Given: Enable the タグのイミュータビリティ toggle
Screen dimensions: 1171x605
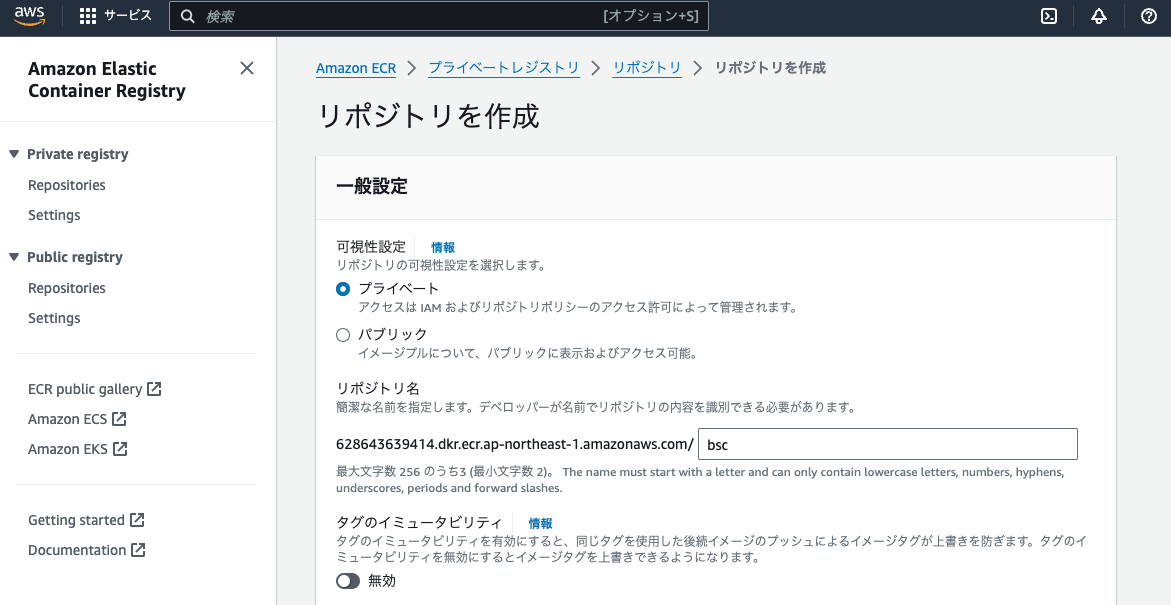Looking at the screenshot, I should pos(347,580).
